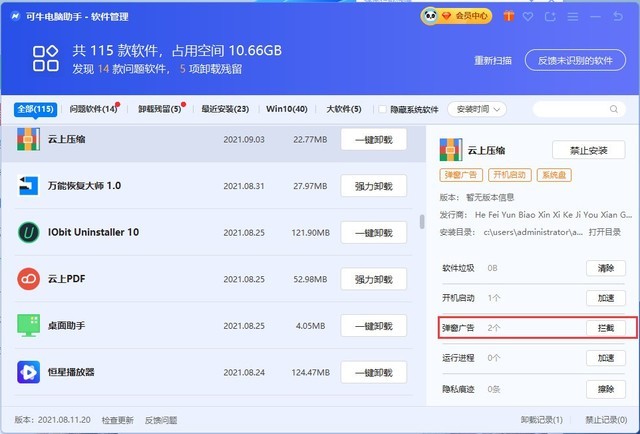
Task: Click the 云上压缩 icon in list
Action: tap(28, 139)
